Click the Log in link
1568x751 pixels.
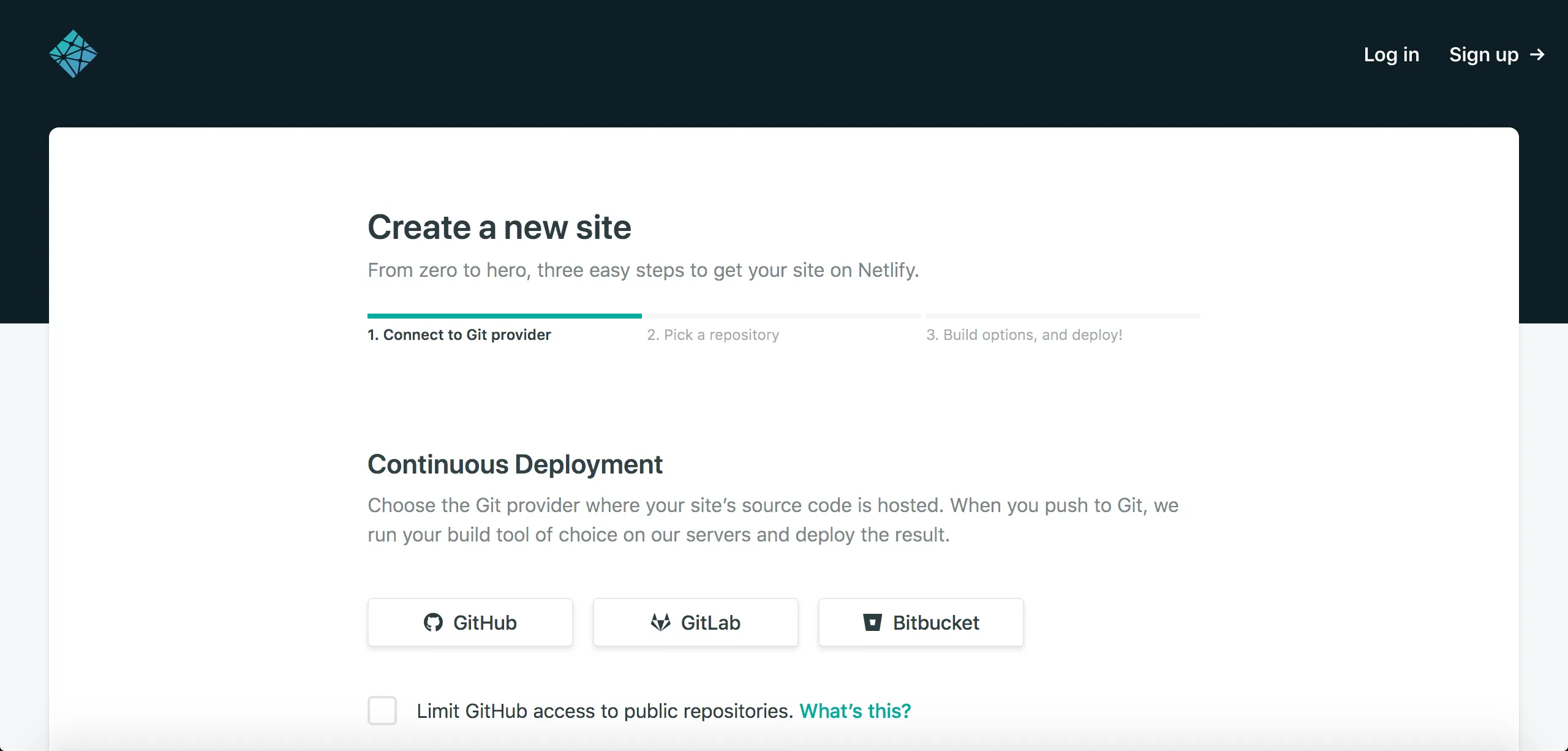click(1391, 55)
